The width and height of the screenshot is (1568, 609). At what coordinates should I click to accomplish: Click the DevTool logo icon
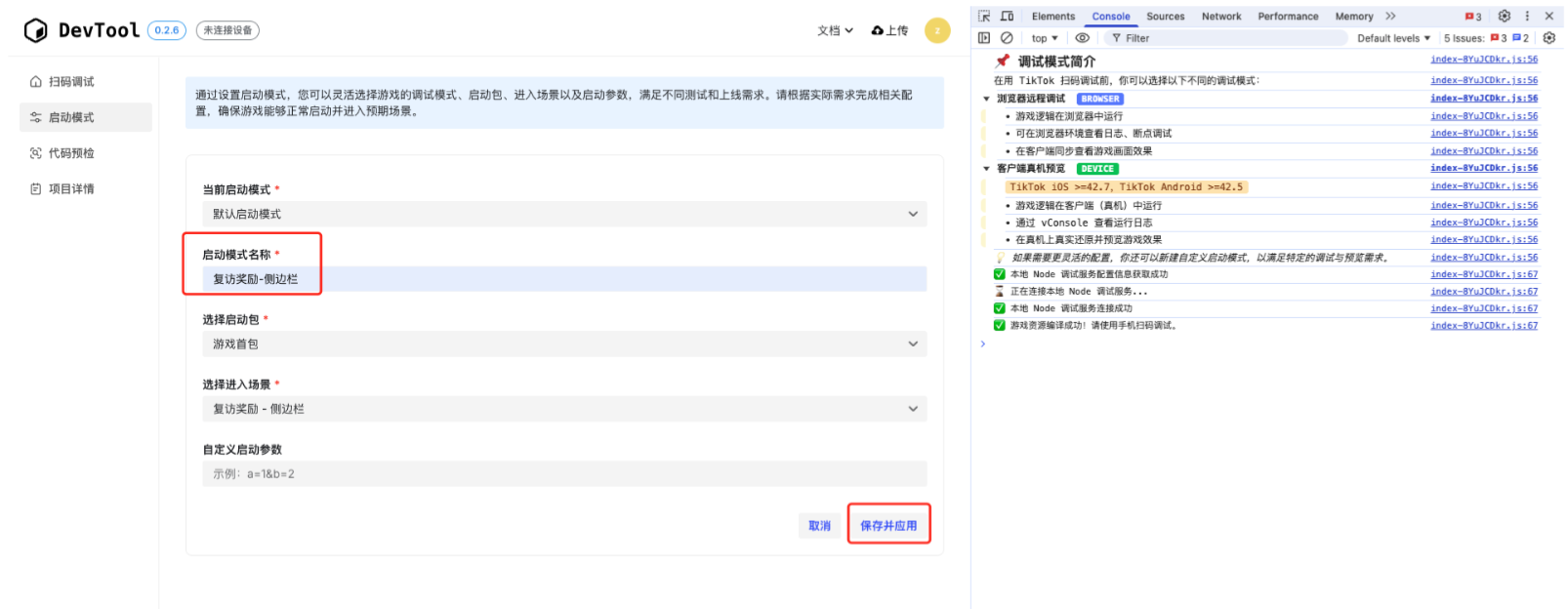coord(36,30)
